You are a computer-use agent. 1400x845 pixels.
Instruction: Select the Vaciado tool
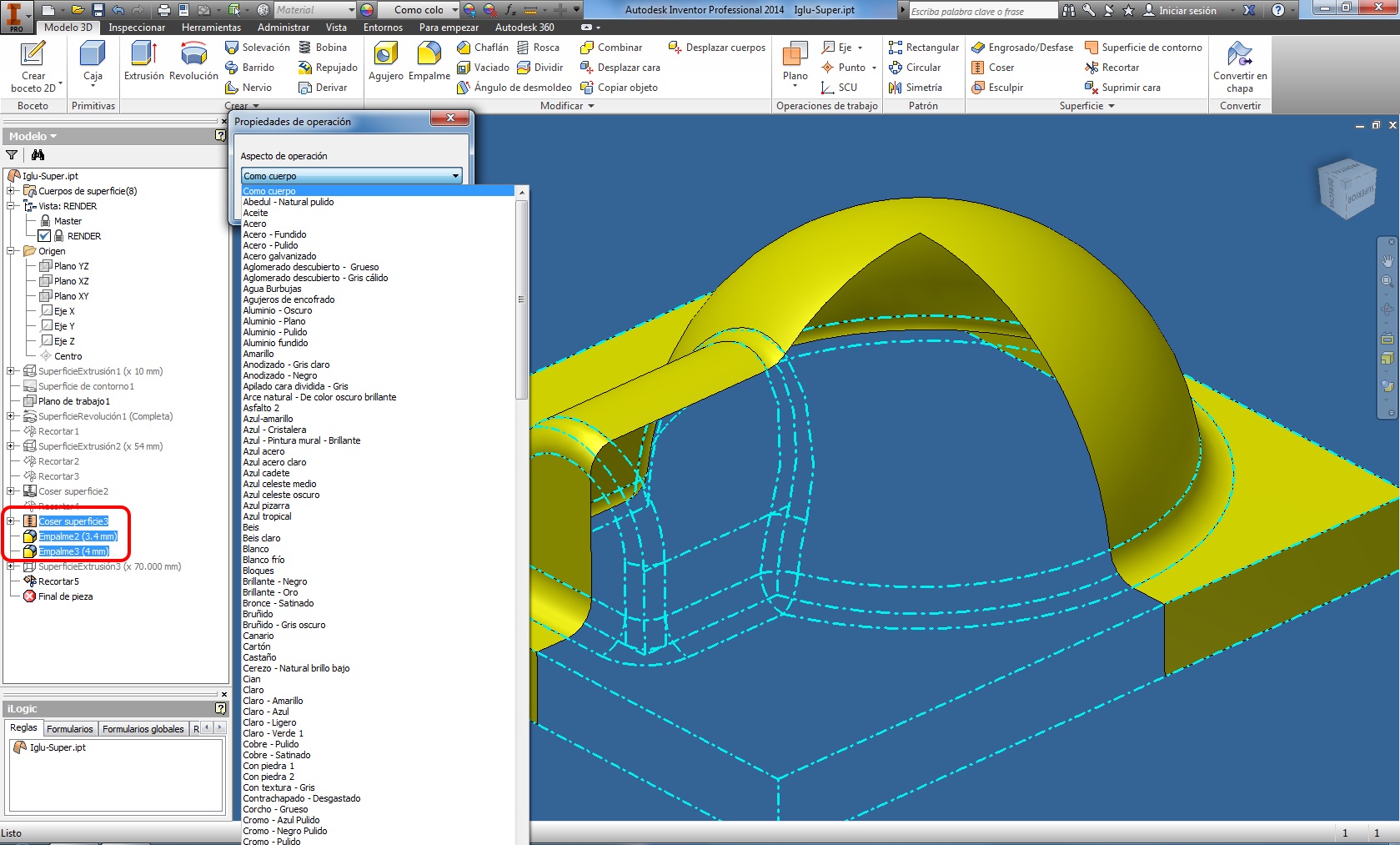click(483, 68)
